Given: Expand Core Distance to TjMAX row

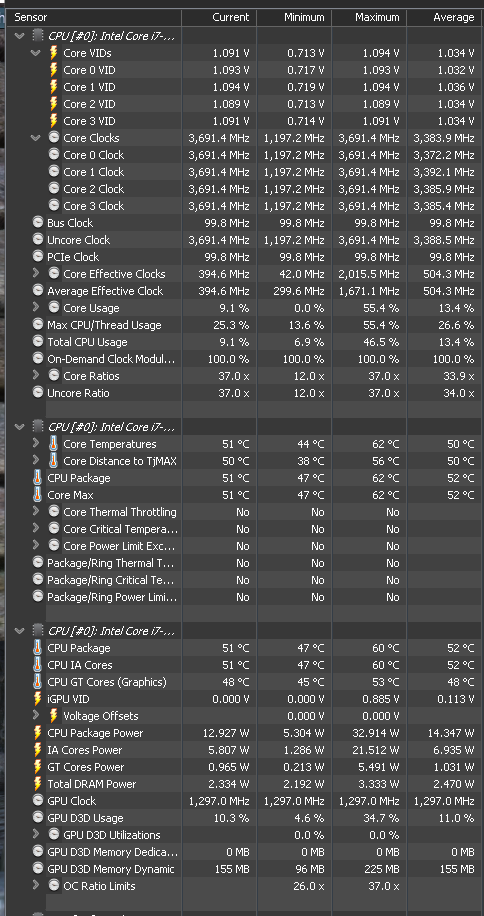Looking at the screenshot, I should click(36, 460).
